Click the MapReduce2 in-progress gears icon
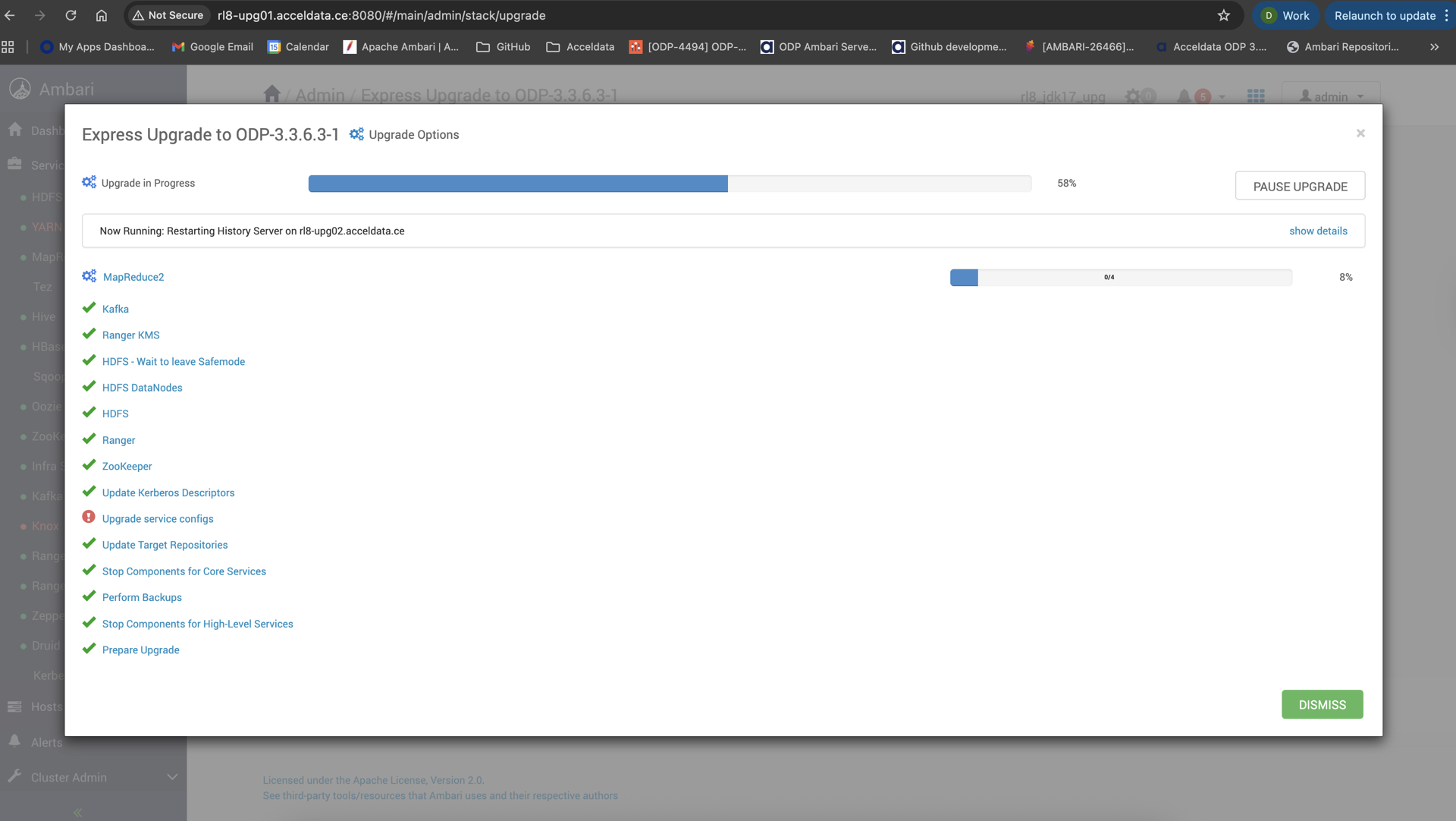This screenshot has width=1456, height=821. (89, 276)
